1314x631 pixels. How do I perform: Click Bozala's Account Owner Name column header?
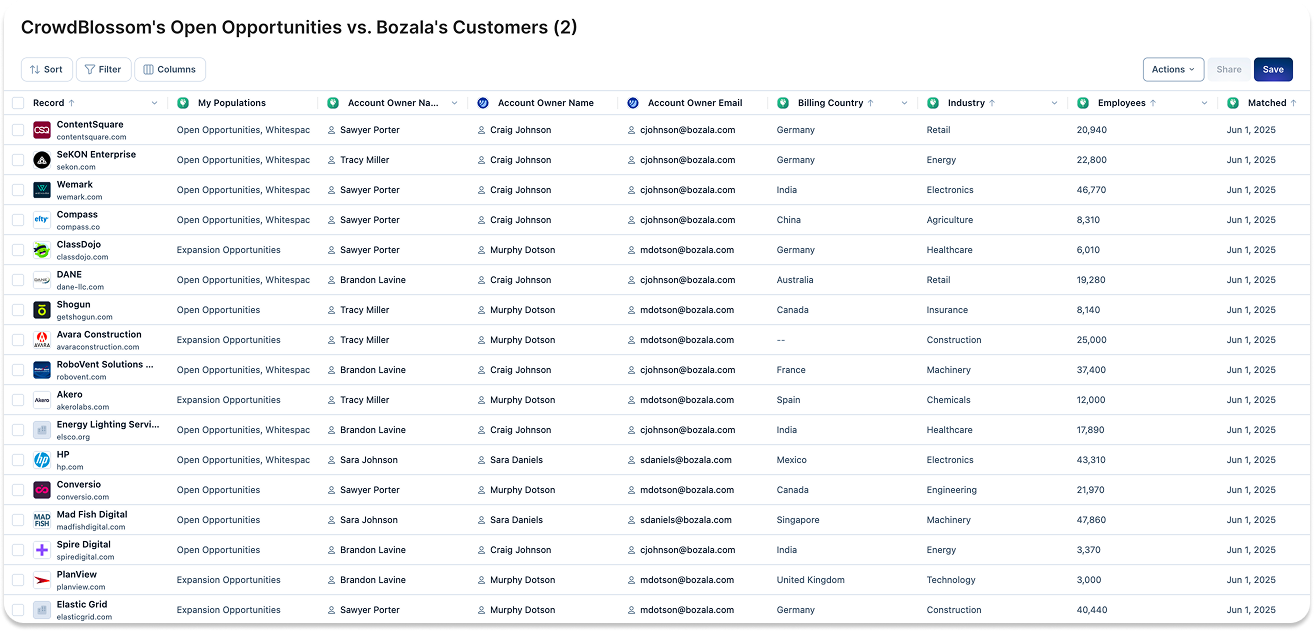[x=546, y=103]
